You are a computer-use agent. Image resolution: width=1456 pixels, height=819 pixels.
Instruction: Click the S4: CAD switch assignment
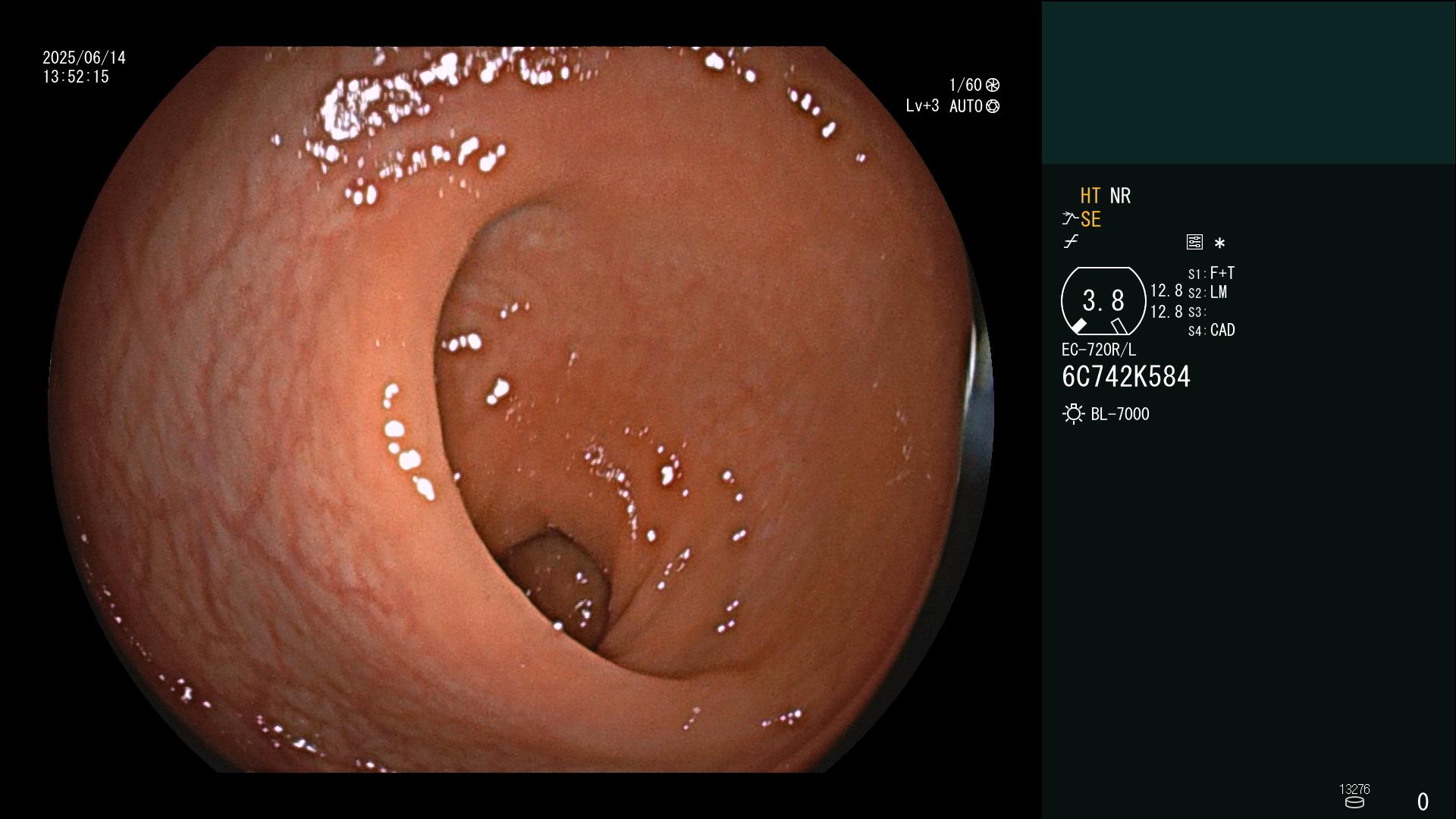[1212, 331]
